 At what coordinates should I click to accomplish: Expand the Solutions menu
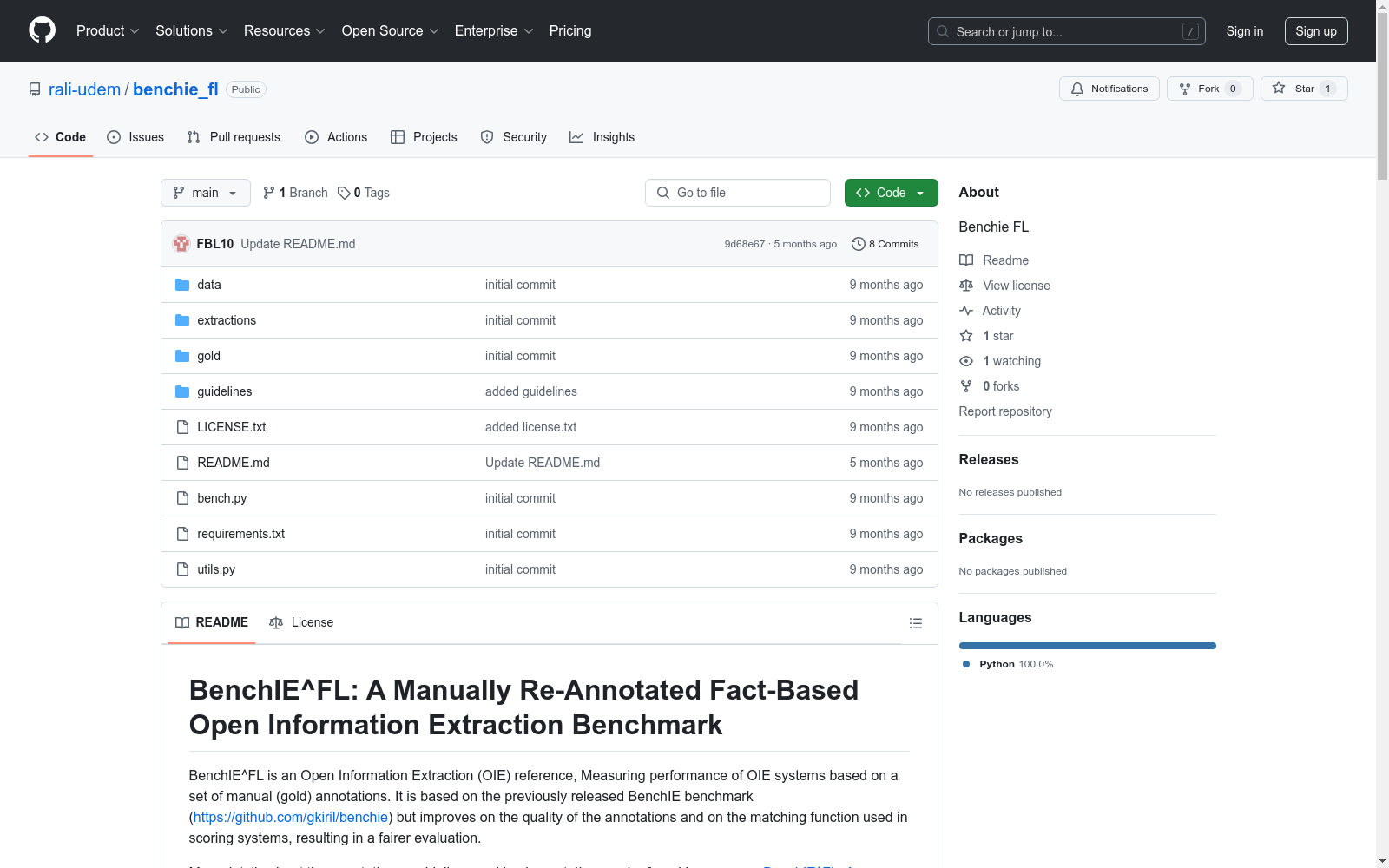(192, 31)
